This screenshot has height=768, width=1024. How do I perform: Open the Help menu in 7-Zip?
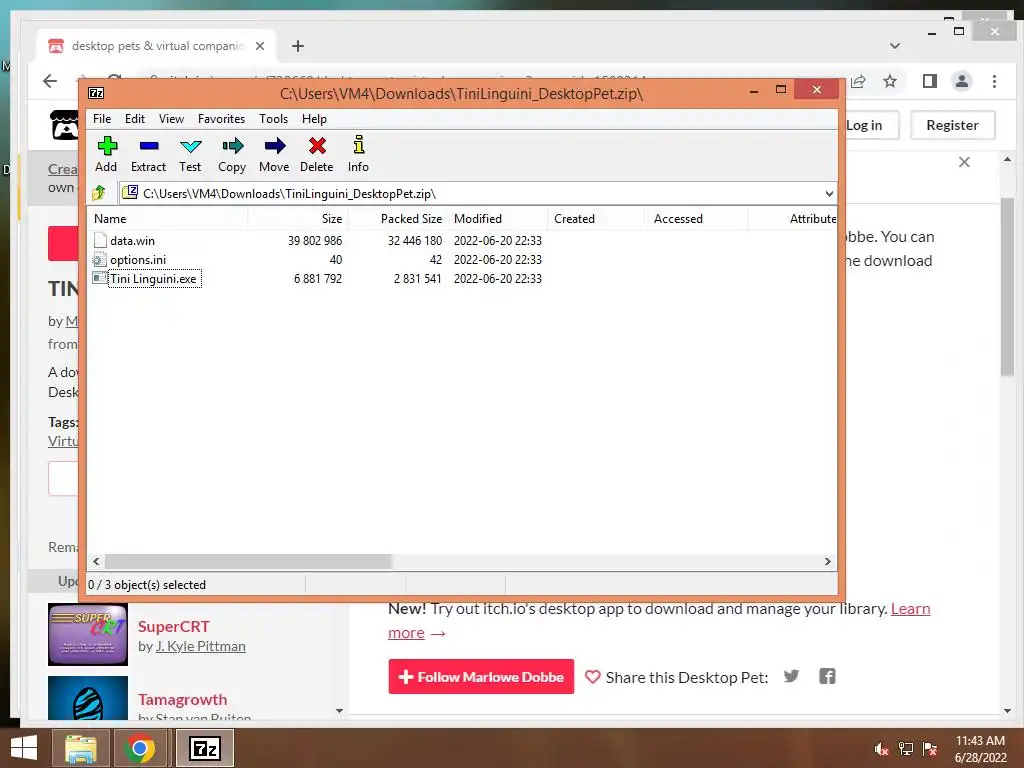[314, 119]
